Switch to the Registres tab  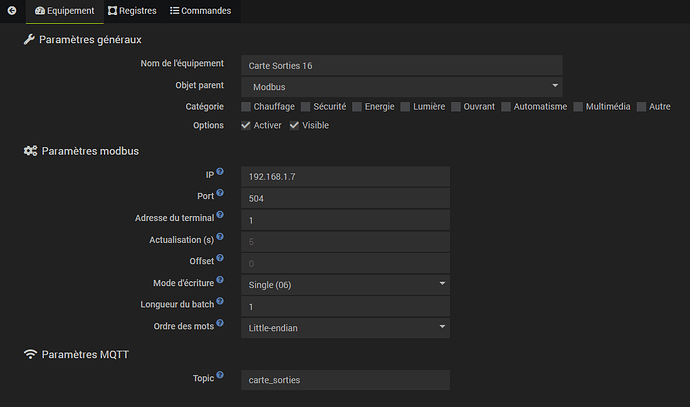[x=130, y=11]
